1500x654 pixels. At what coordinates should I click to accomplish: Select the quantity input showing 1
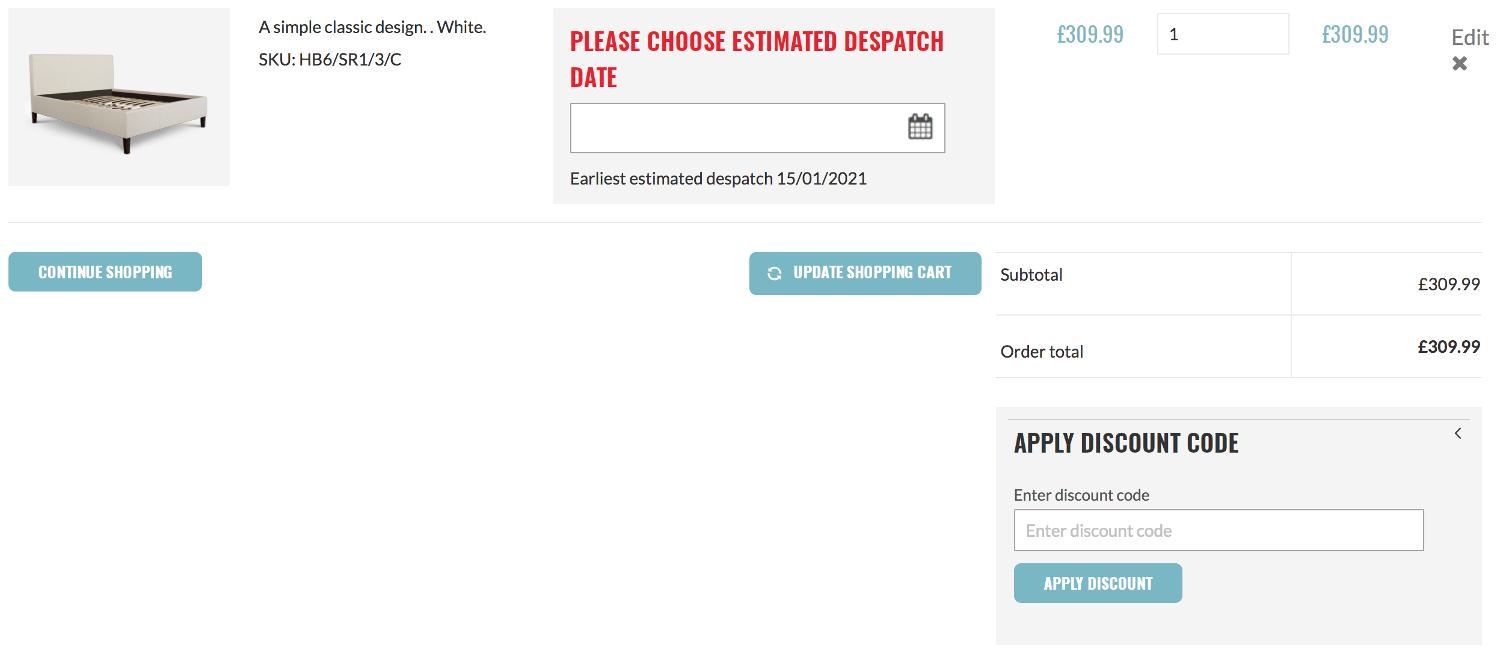click(1222, 33)
